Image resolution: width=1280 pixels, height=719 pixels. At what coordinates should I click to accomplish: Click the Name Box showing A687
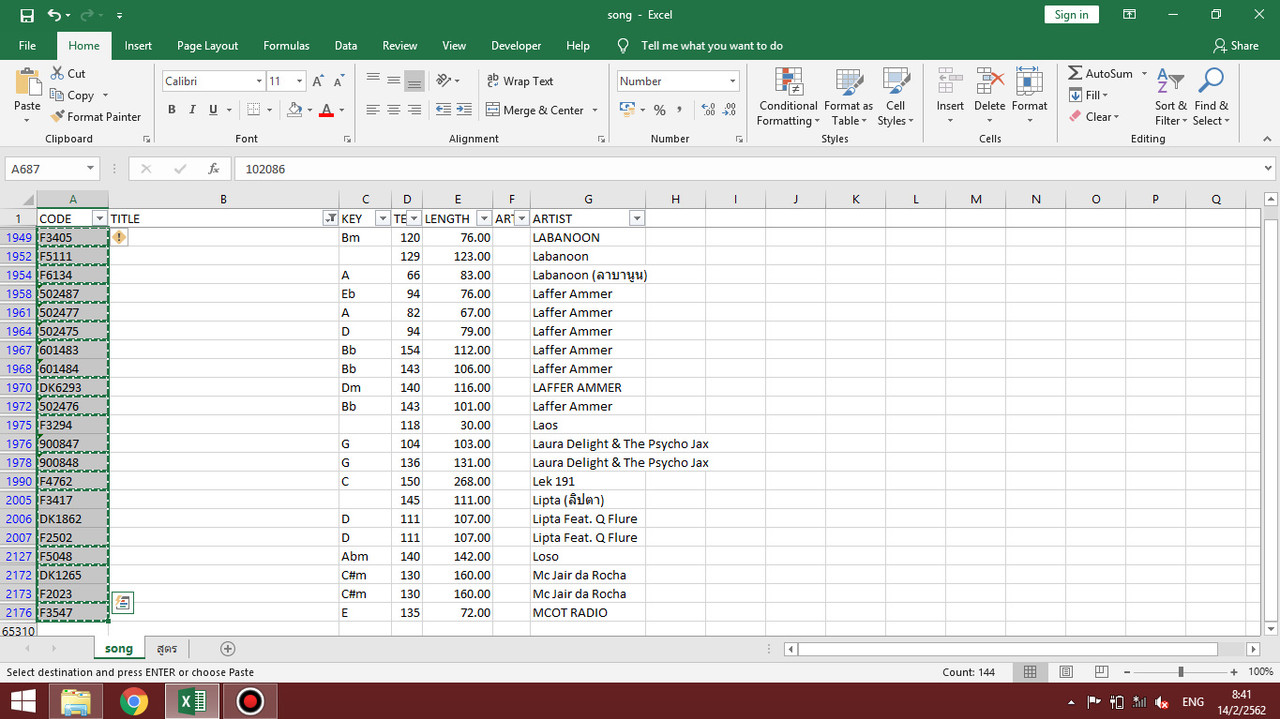point(52,169)
